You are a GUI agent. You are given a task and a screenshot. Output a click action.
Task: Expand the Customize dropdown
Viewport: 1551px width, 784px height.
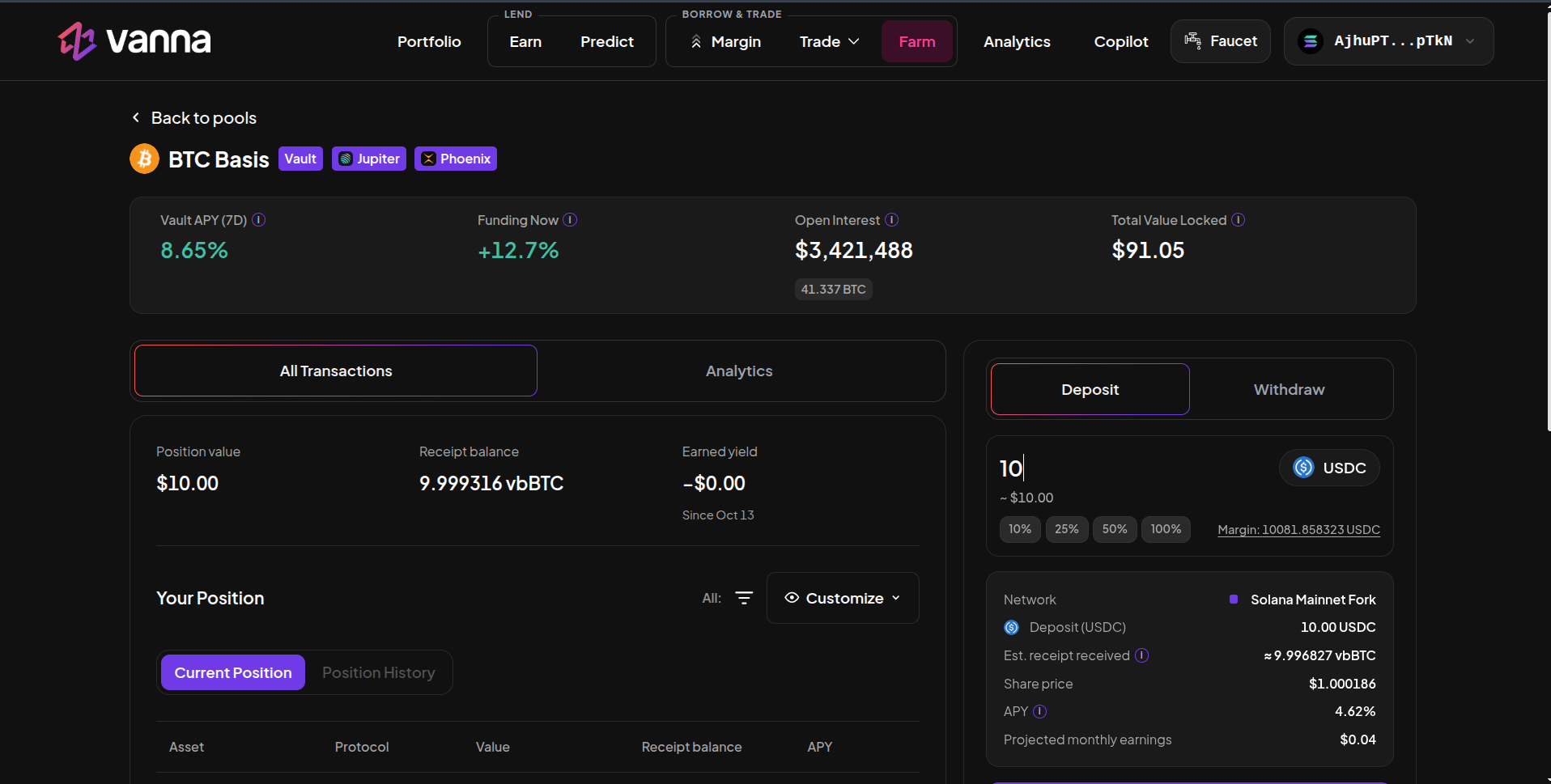843,598
